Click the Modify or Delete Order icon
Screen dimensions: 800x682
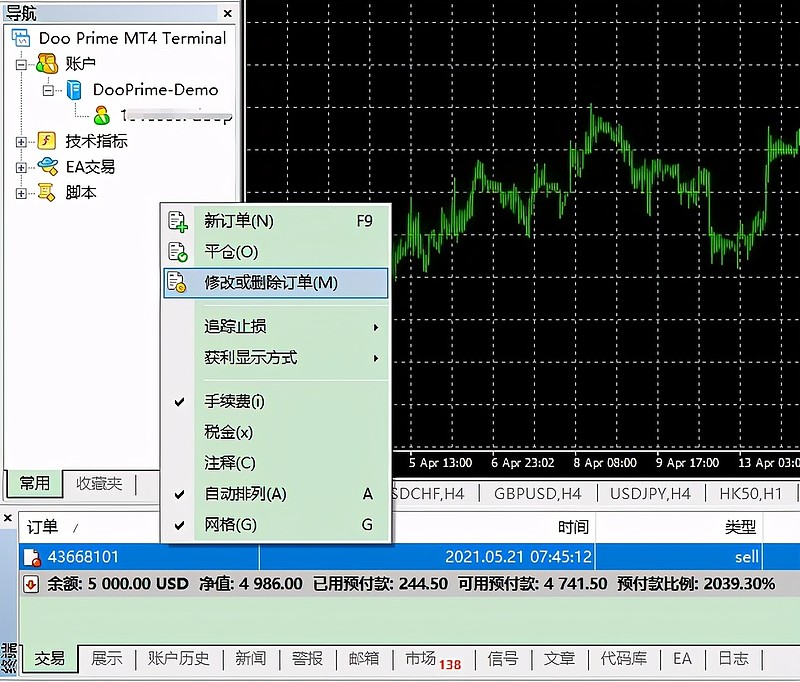coord(178,283)
